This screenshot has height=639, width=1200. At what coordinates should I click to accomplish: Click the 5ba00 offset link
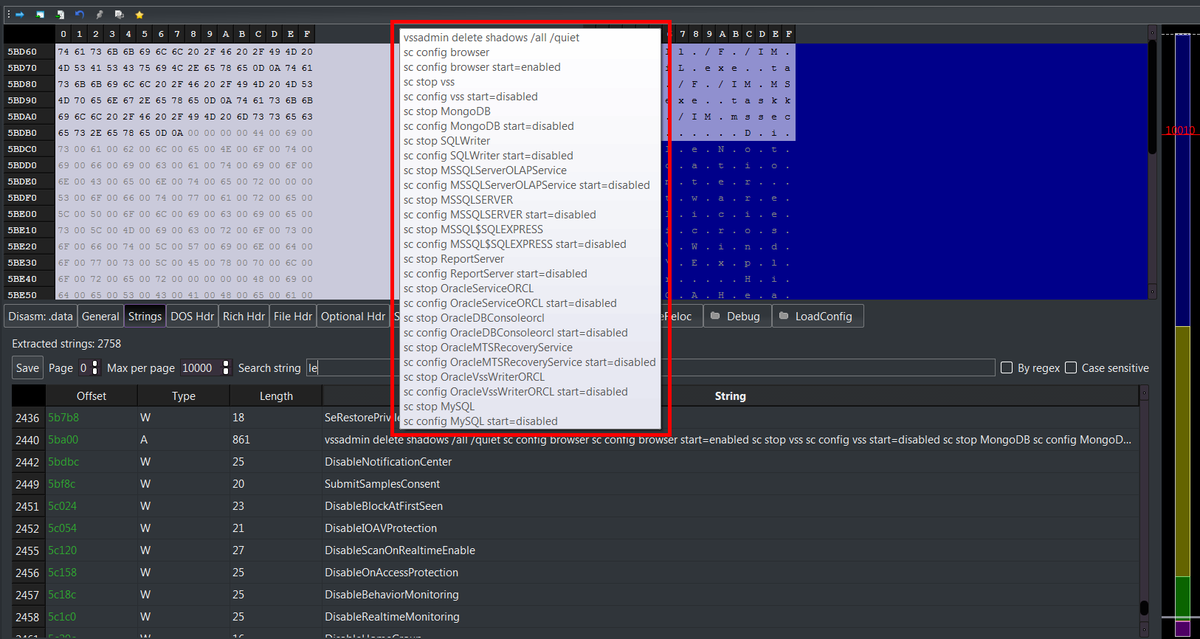63,439
